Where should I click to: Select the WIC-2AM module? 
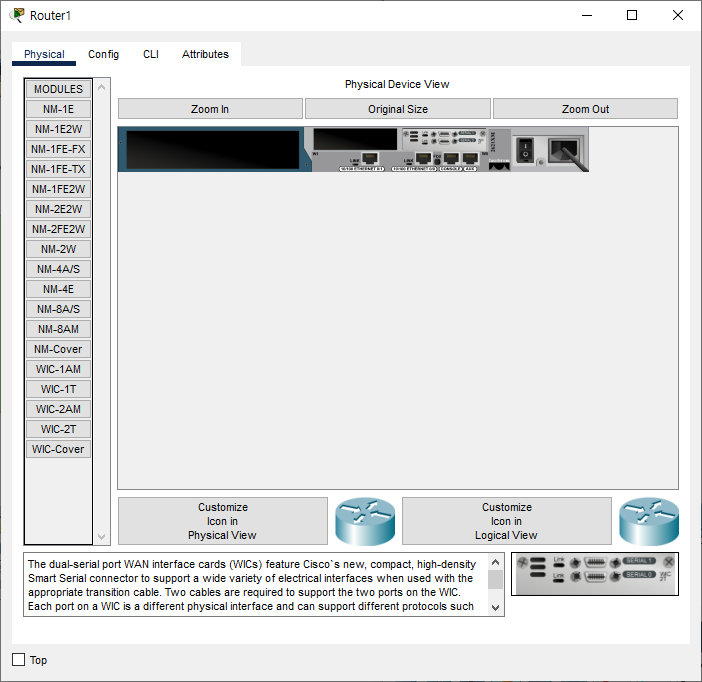click(x=58, y=409)
